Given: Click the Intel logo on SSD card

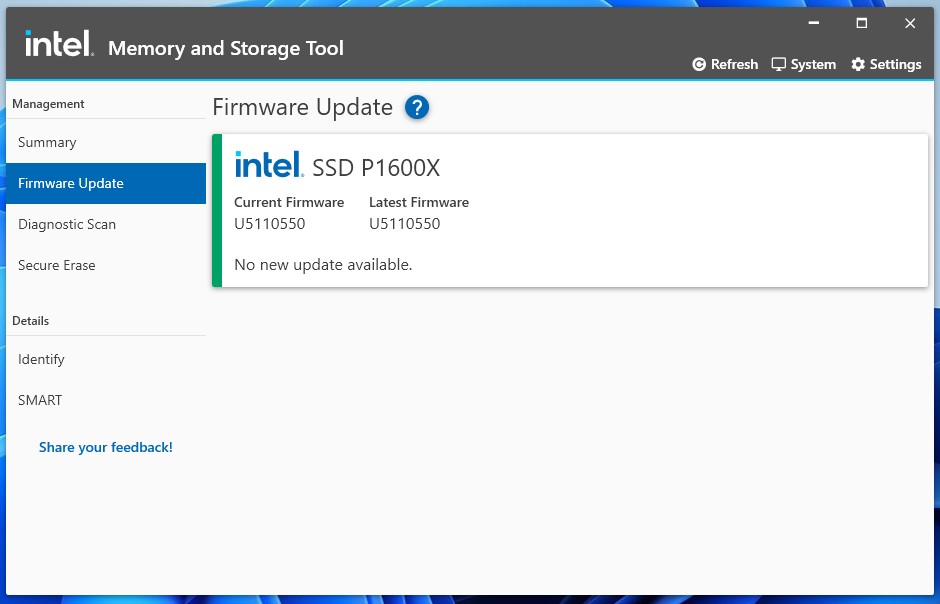Looking at the screenshot, I should [269, 164].
